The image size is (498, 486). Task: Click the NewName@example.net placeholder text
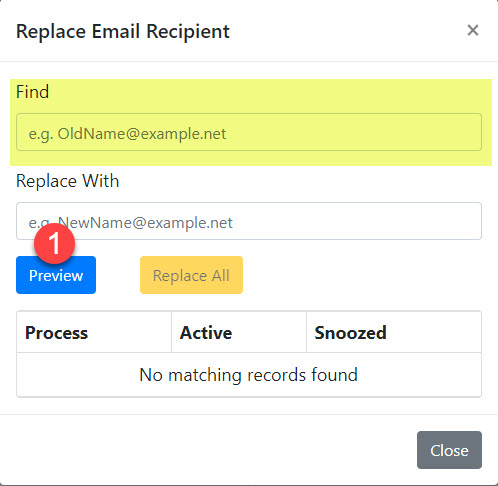click(131, 223)
